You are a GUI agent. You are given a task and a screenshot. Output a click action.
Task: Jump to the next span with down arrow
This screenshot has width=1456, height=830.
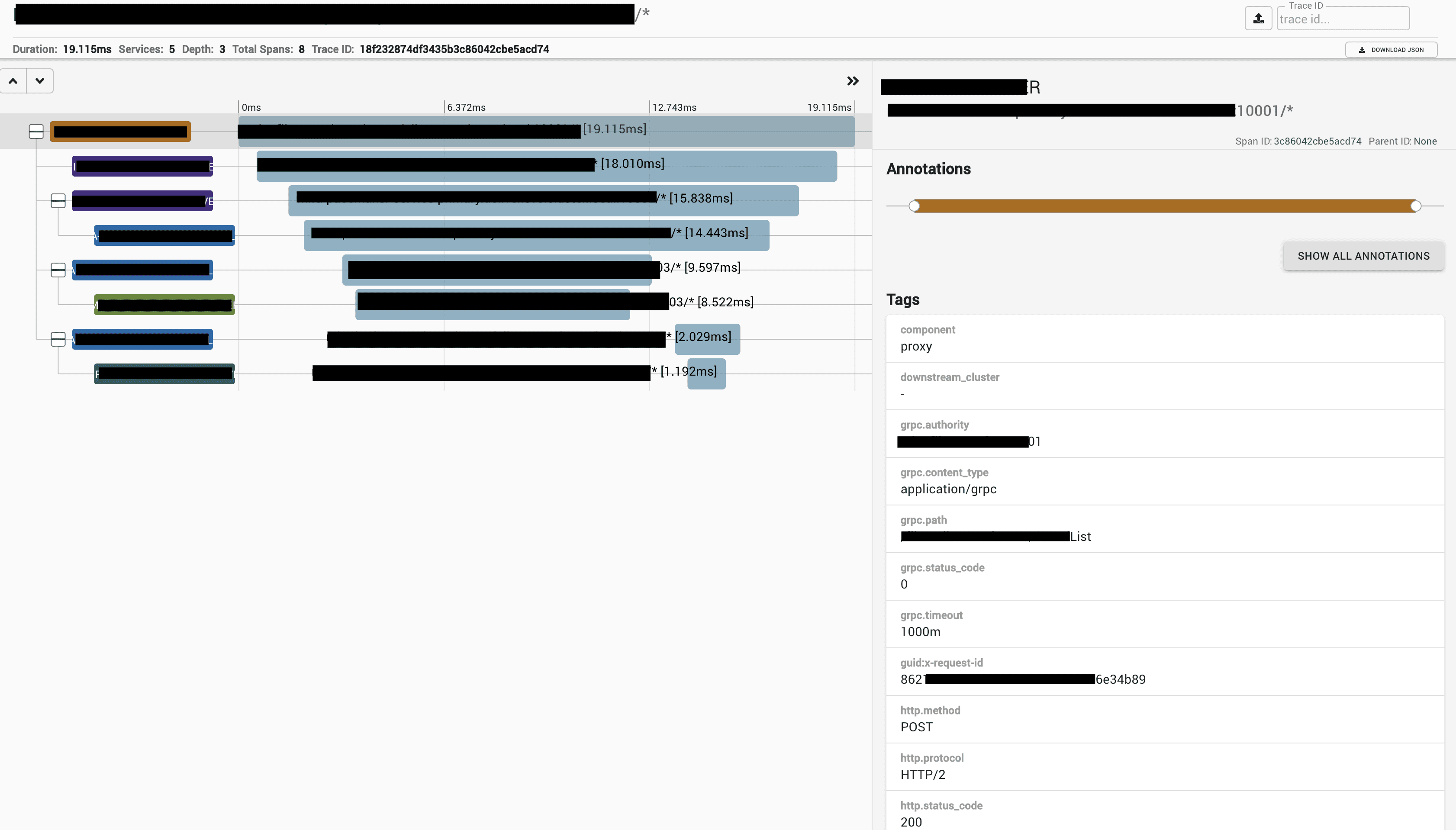click(x=40, y=81)
